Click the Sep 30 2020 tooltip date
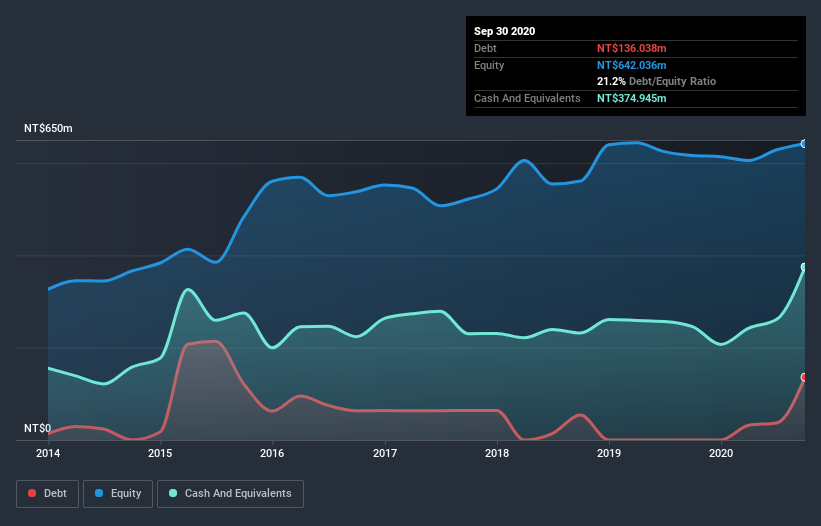Image resolution: width=821 pixels, height=526 pixels. click(x=504, y=31)
